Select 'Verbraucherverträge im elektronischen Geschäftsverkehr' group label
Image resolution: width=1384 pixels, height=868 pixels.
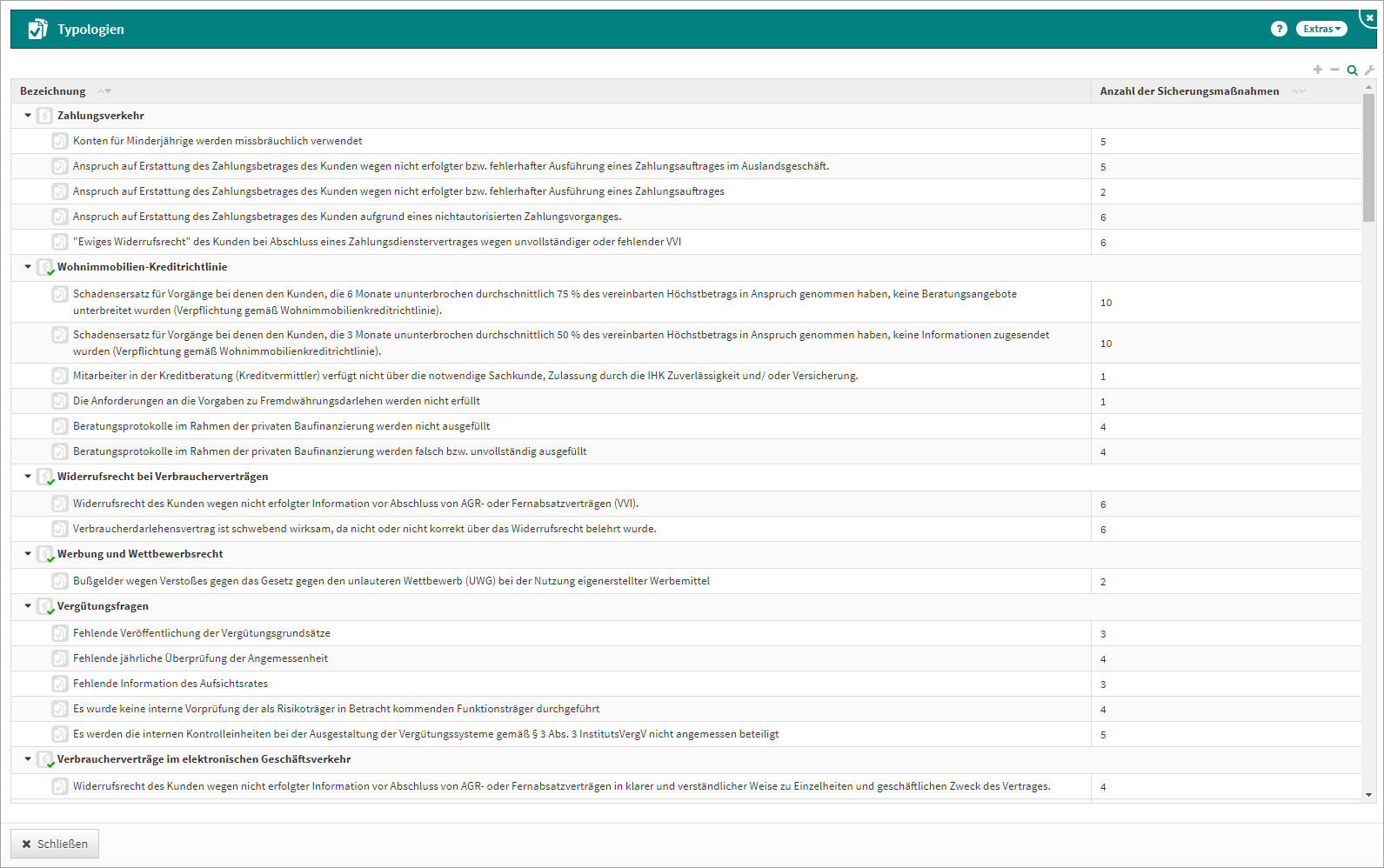204,759
